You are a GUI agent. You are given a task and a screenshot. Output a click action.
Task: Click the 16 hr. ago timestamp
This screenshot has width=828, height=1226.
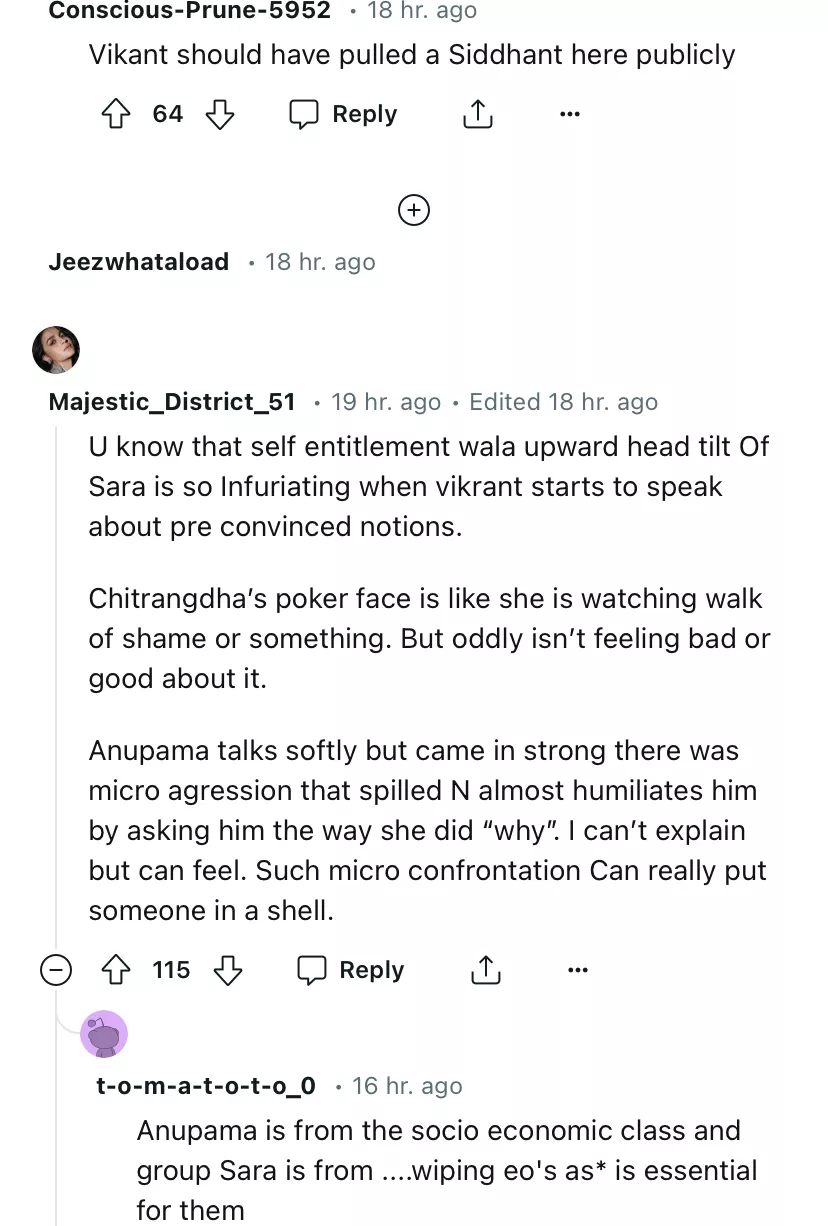tap(407, 1086)
